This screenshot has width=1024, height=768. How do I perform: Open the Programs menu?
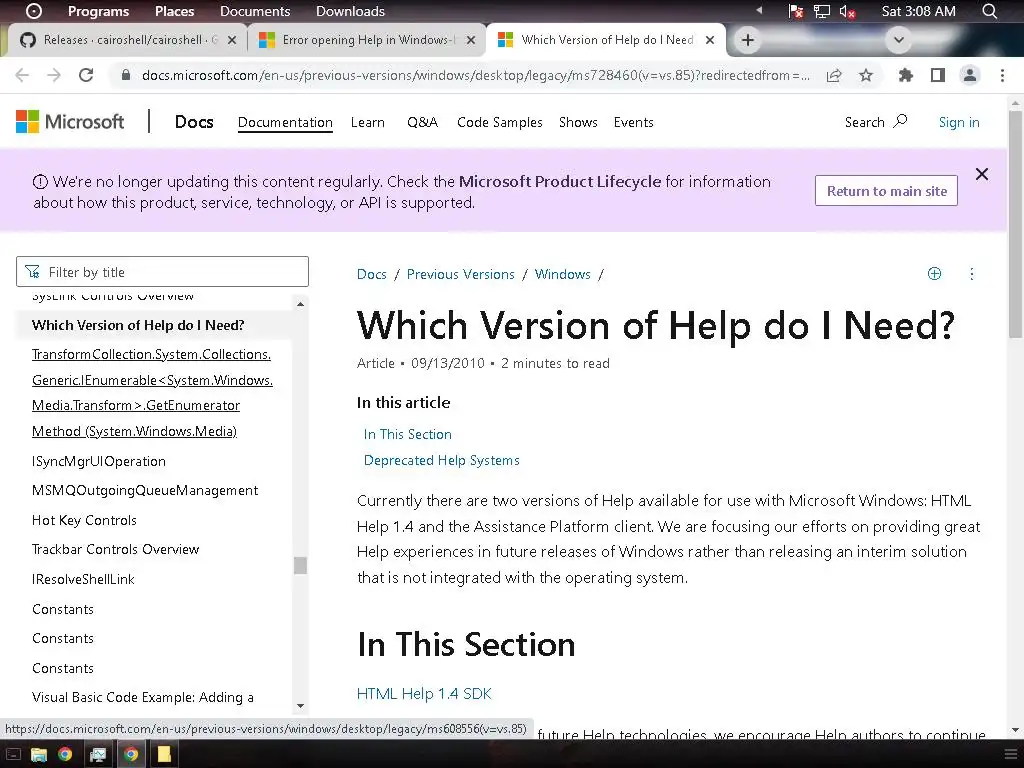[x=99, y=11]
